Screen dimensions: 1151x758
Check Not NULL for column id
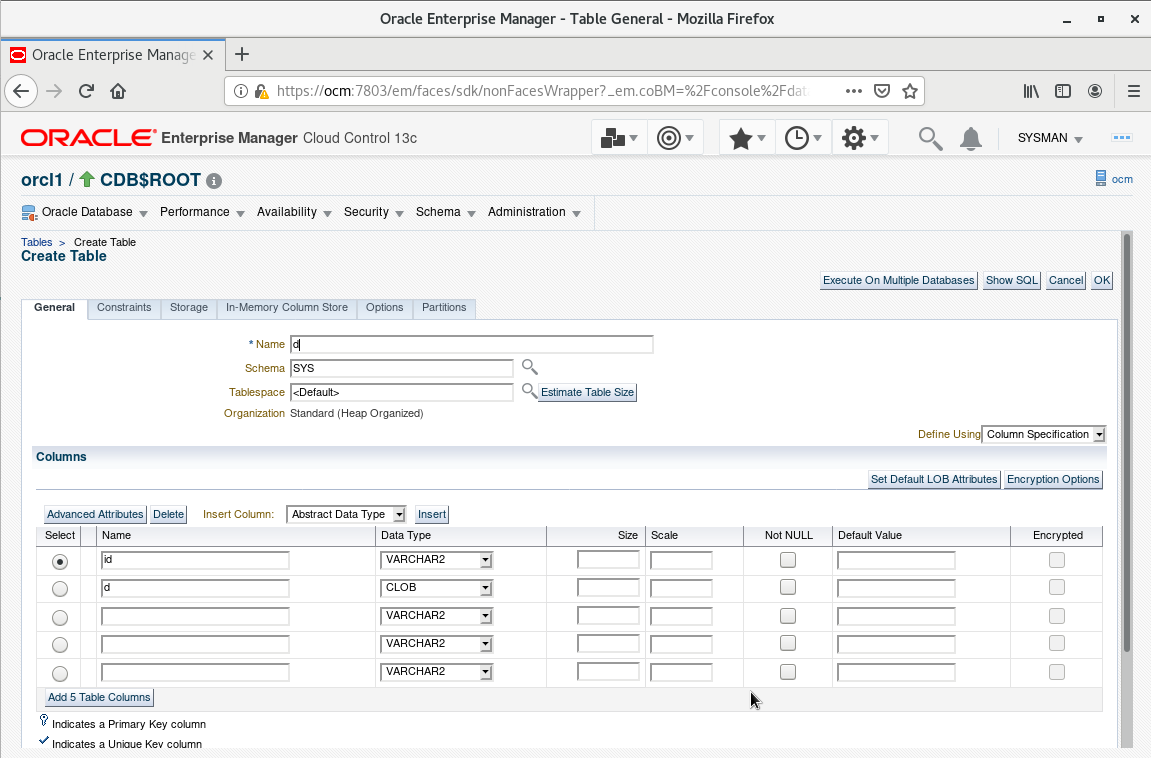click(x=788, y=560)
